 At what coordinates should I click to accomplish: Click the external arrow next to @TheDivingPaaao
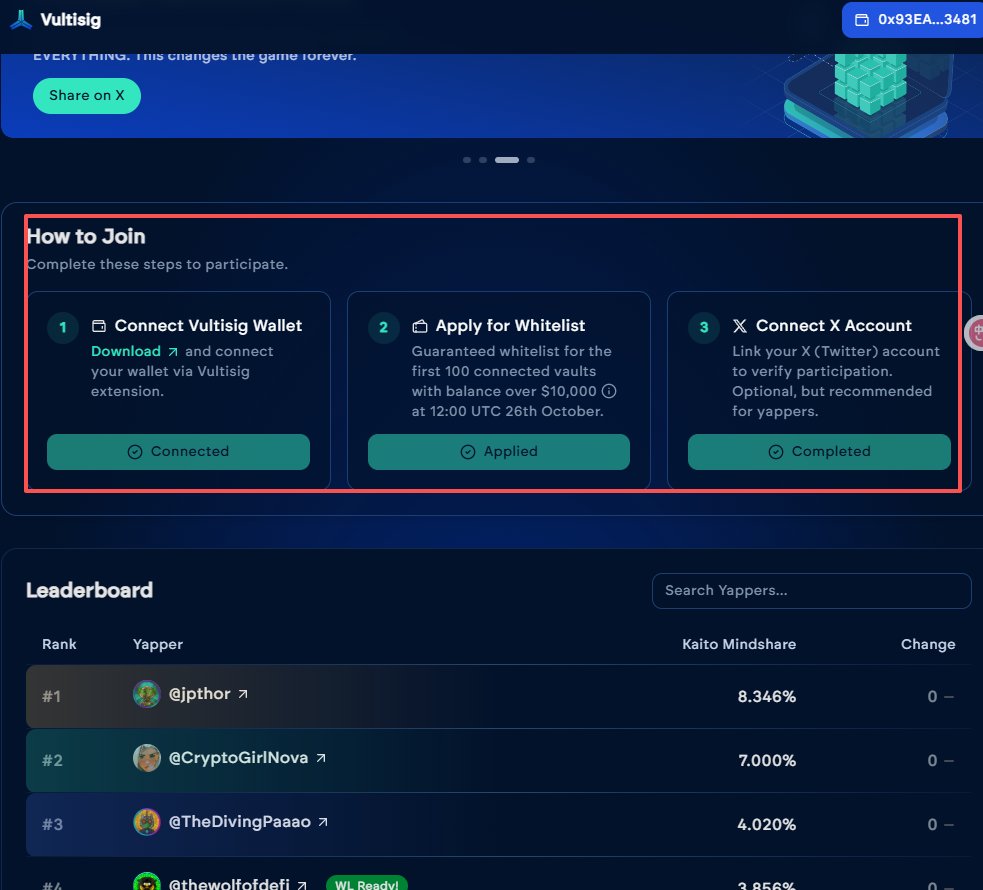[323, 822]
